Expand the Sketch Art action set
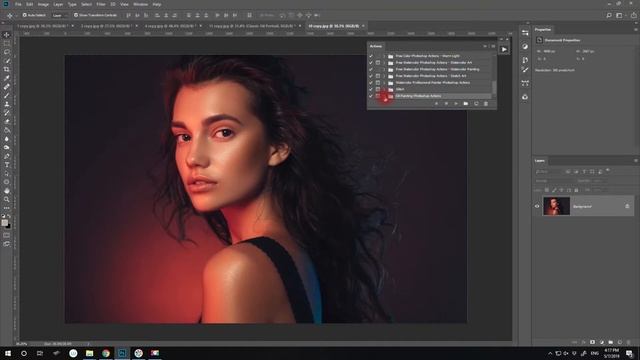Screen dimensions: 640x360 coord(384,76)
